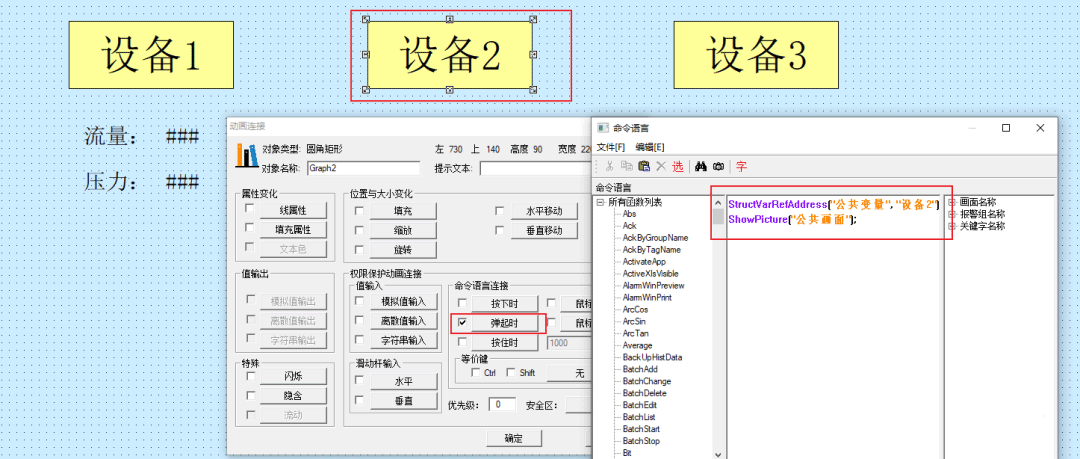This screenshot has width=1080, height=459.
Task: Uncheck the 弹起时 checkbox
Action: pyautogui.click(x=462, y=322)
